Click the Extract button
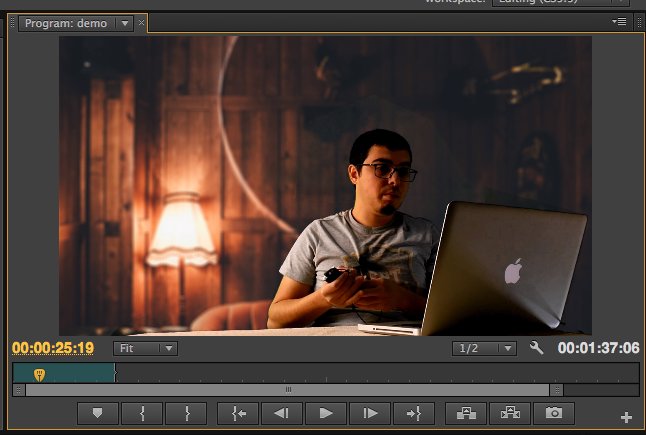 [x=510, y=413]
